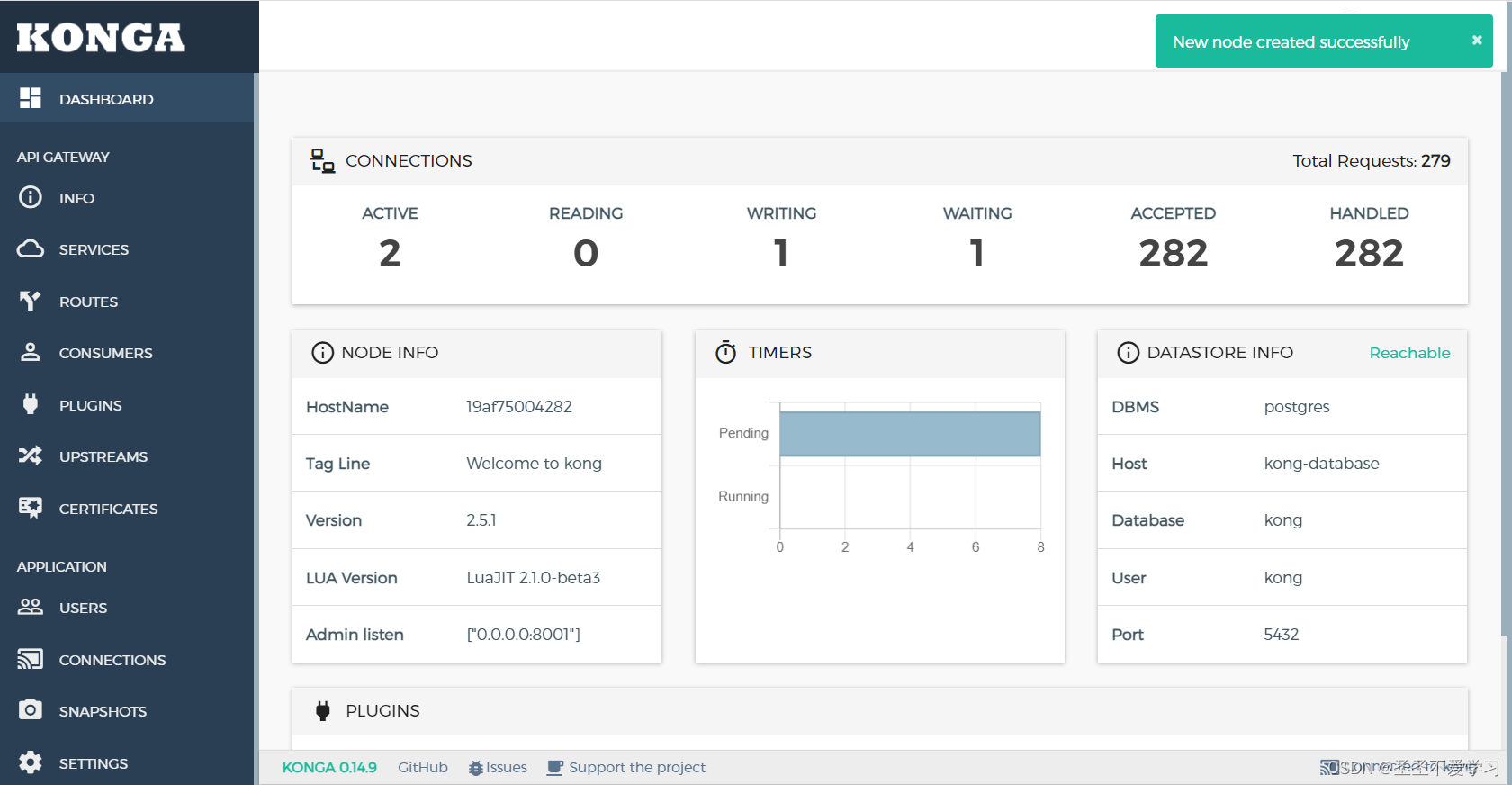Click the DBMS value postgres
The width and height of the screenshot is (1512, 785).
(1297, 406)
